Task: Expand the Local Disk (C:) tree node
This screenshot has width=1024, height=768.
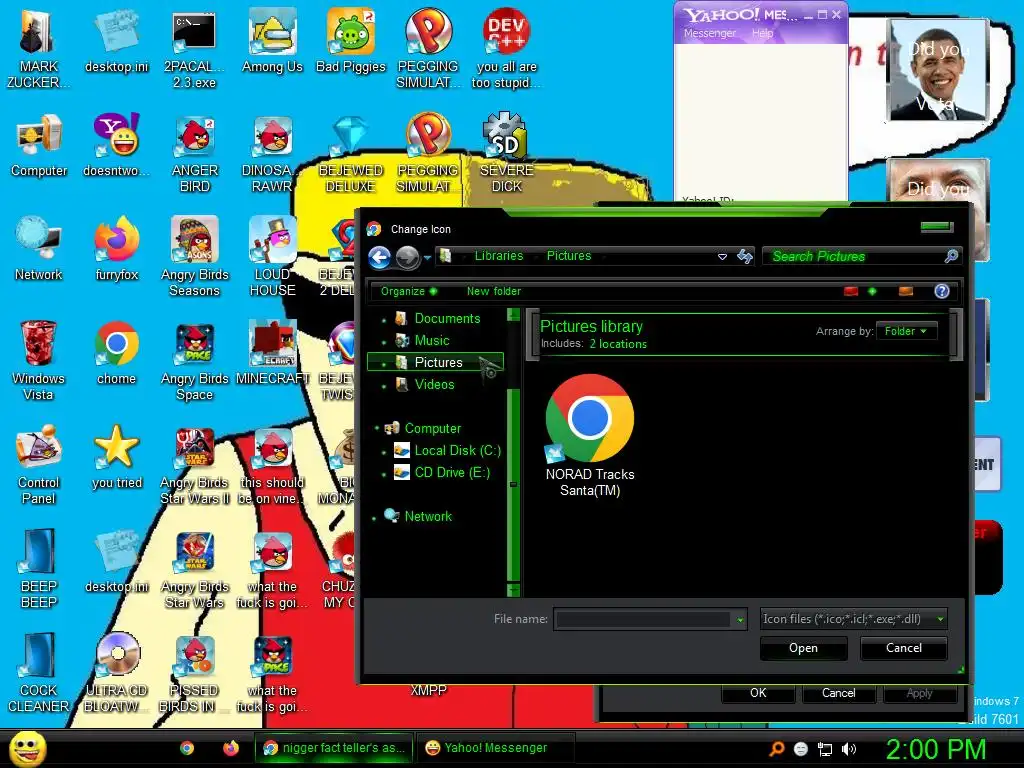Action: click(383, 452)
